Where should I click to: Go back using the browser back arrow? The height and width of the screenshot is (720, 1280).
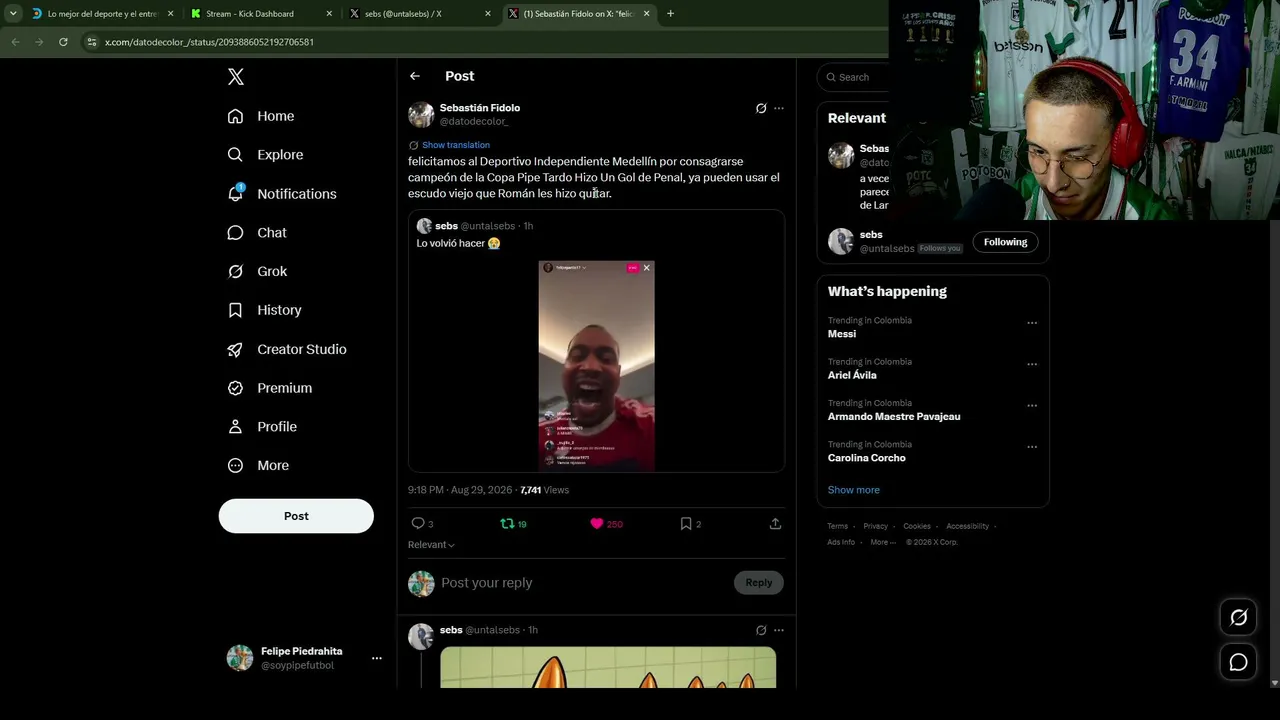[15, 42]
